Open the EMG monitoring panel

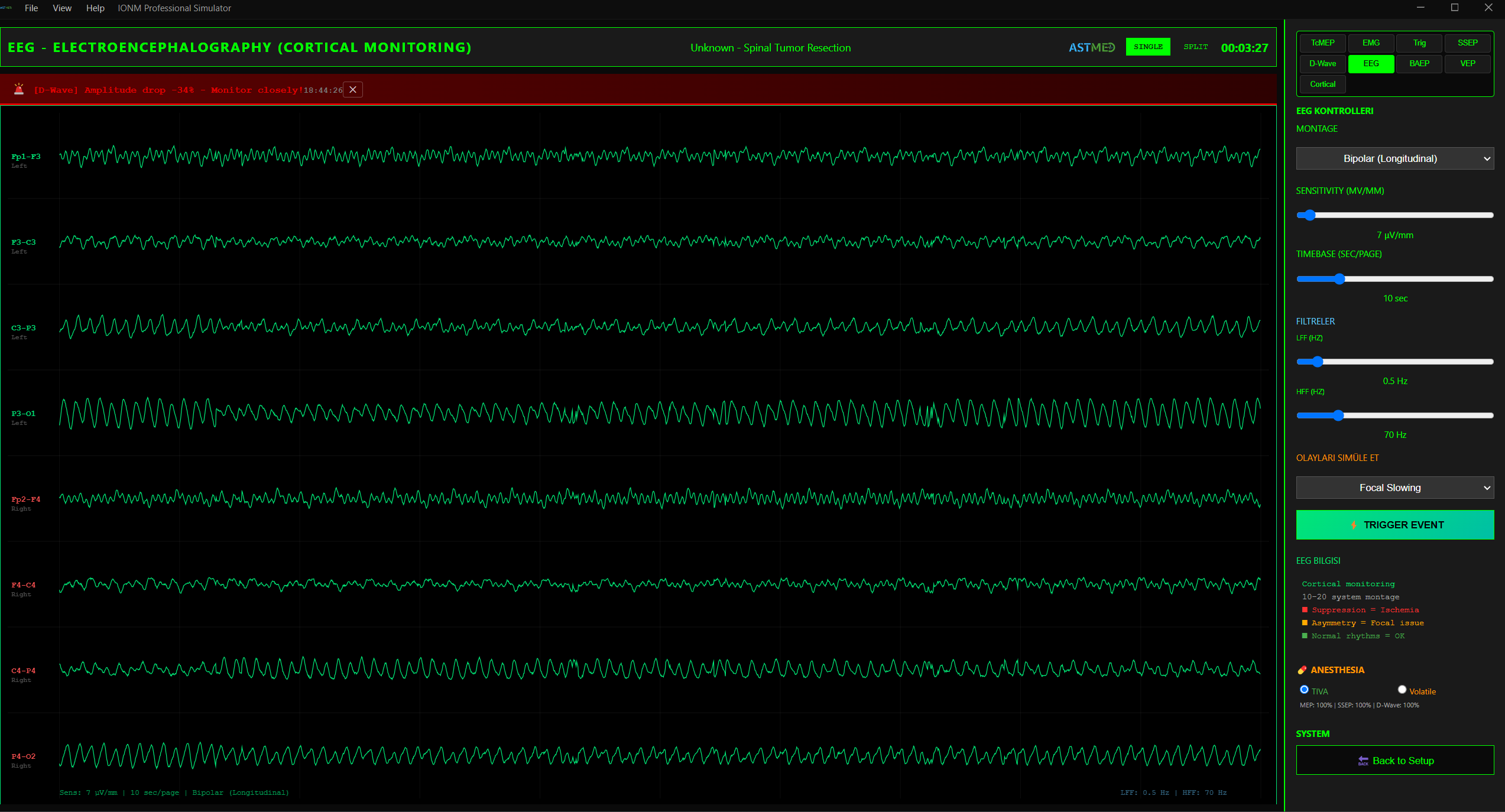pyautogui.click(x=1370, y=43)
